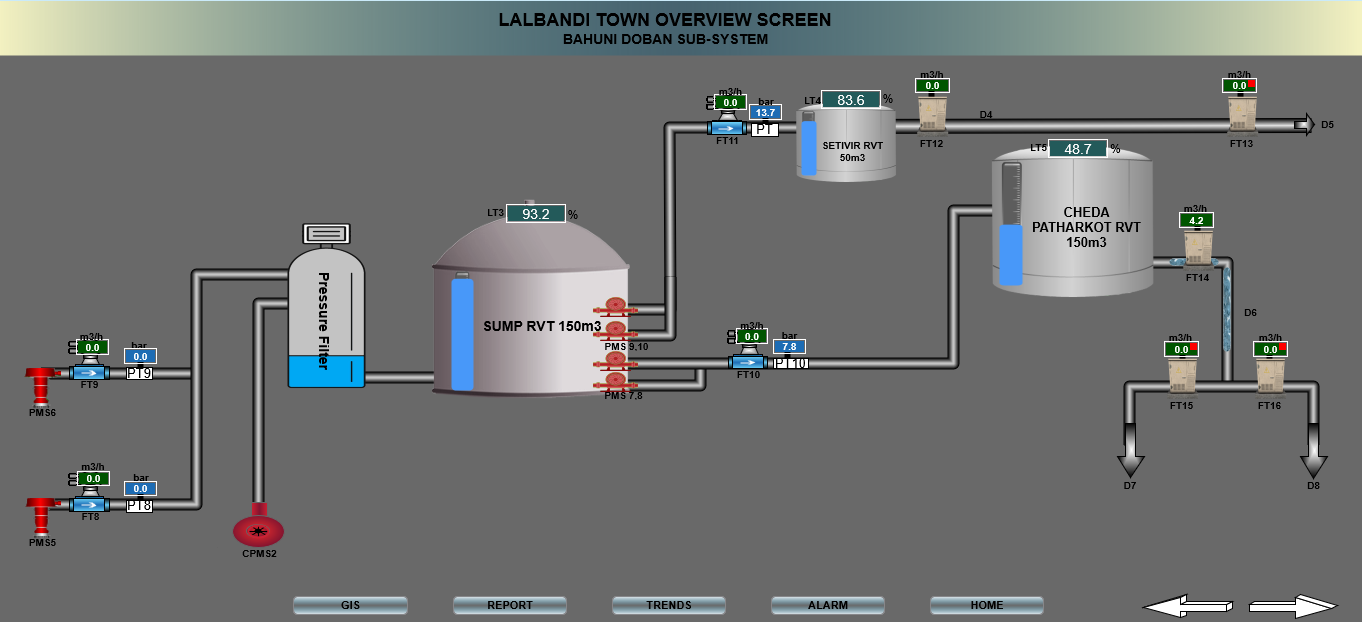
Task: Return to the HOME screen
Action: coord(987,605)
